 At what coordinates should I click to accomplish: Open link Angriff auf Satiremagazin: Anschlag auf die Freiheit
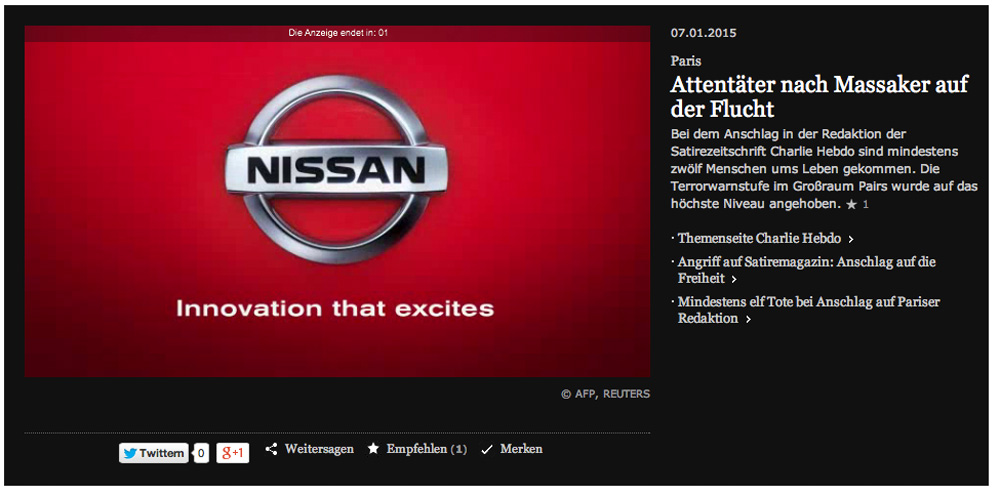pyautogui.click(x=807, y=270)
